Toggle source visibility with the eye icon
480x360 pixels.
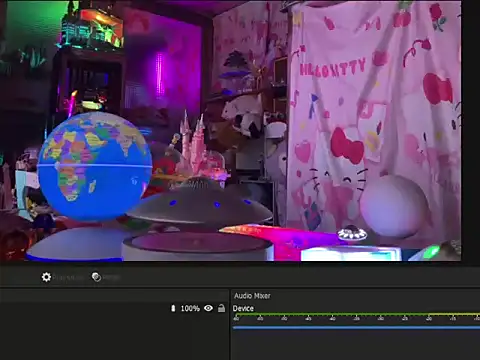(208, 308)
